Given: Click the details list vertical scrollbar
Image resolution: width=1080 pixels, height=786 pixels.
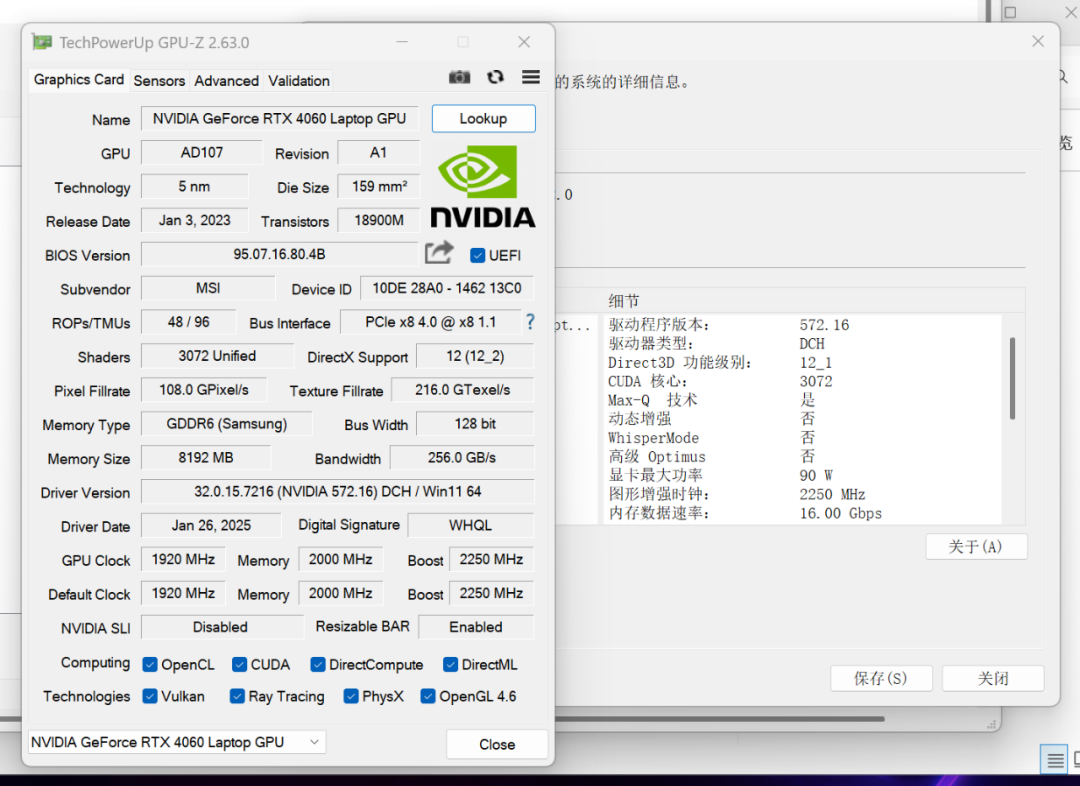Looking at the screenshot, I should (1012, 378).
